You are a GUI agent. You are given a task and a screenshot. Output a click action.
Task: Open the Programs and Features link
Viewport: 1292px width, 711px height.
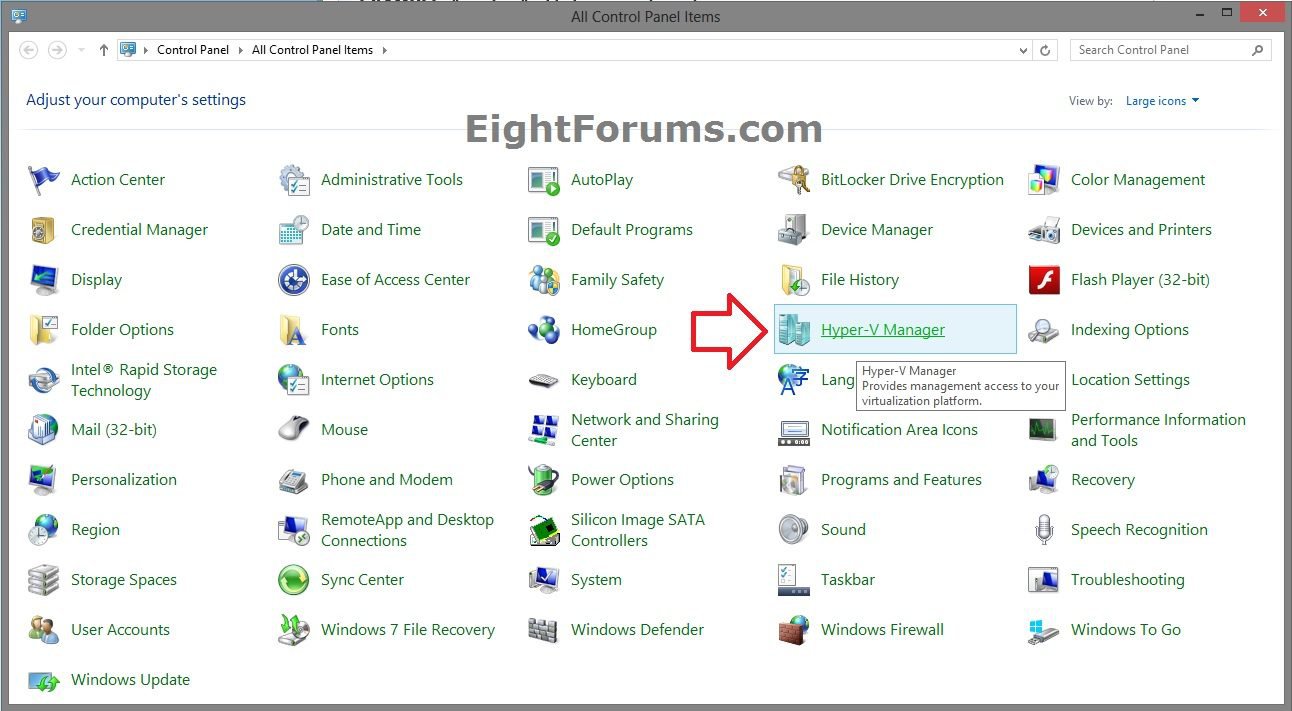901,480
